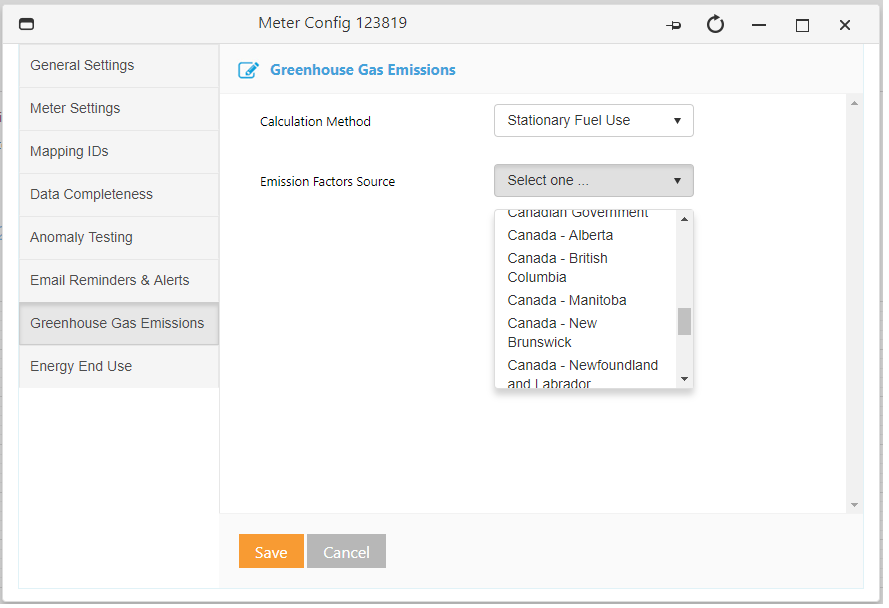Open the Calculation Method dropdown
Viewport: 889px width, 608px height.
click(594, 120)
